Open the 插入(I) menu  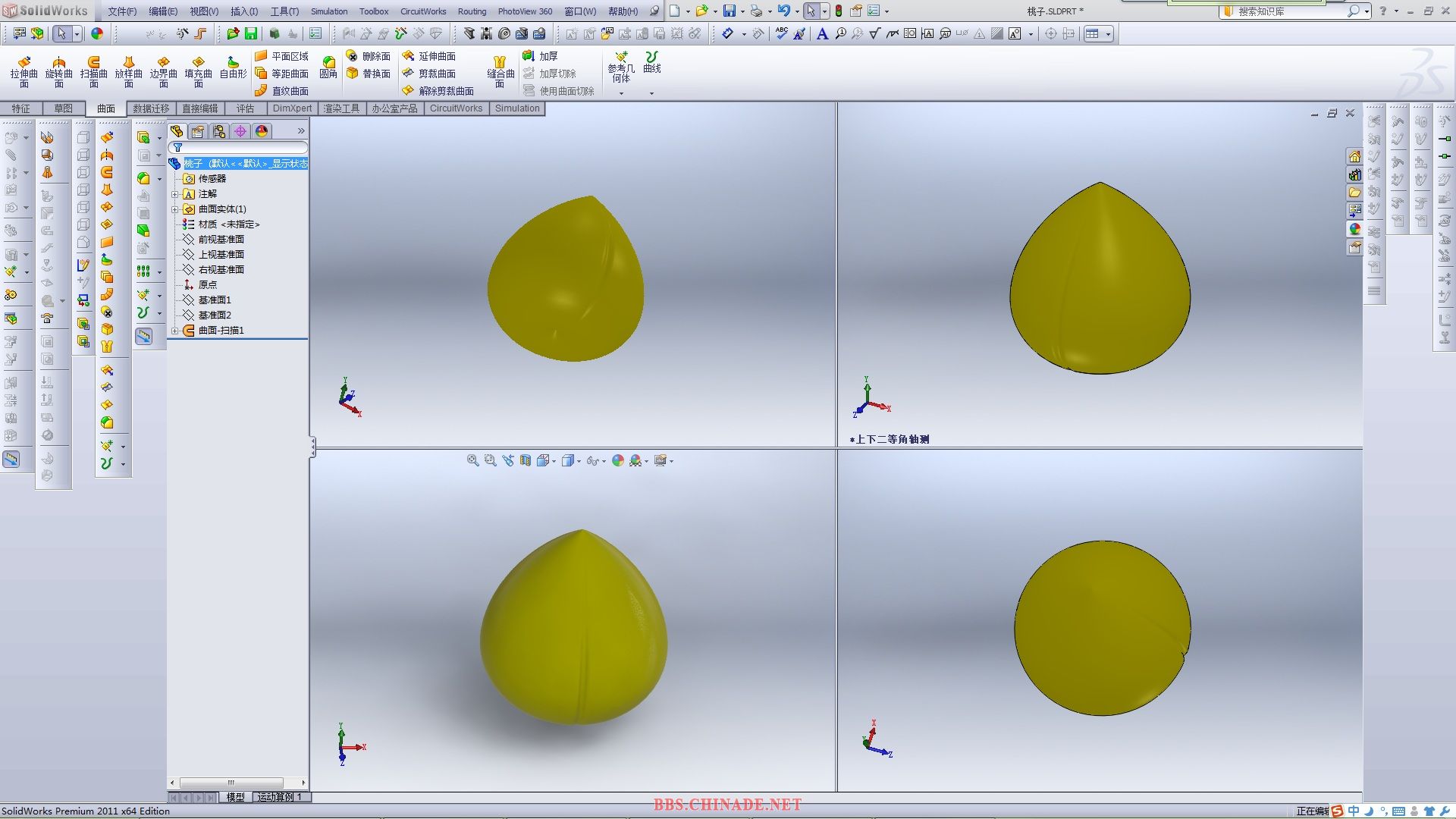244,11
